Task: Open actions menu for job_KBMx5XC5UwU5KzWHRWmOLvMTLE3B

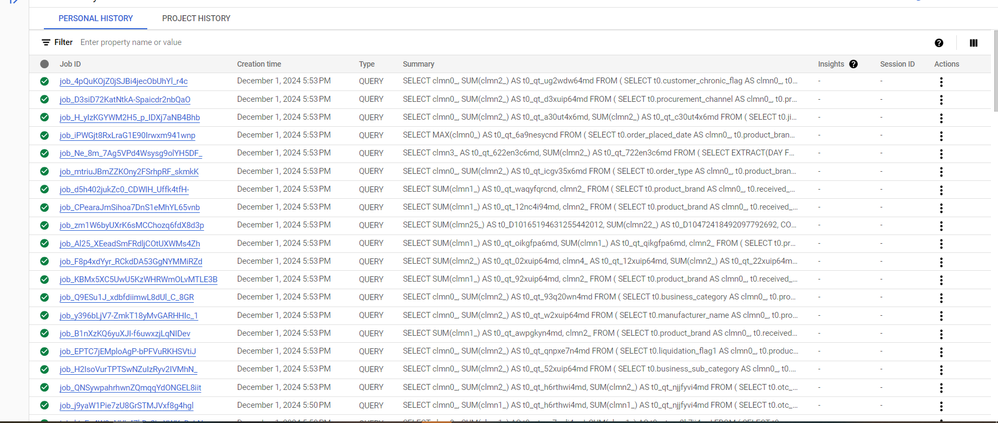Action: coord(941,279)
